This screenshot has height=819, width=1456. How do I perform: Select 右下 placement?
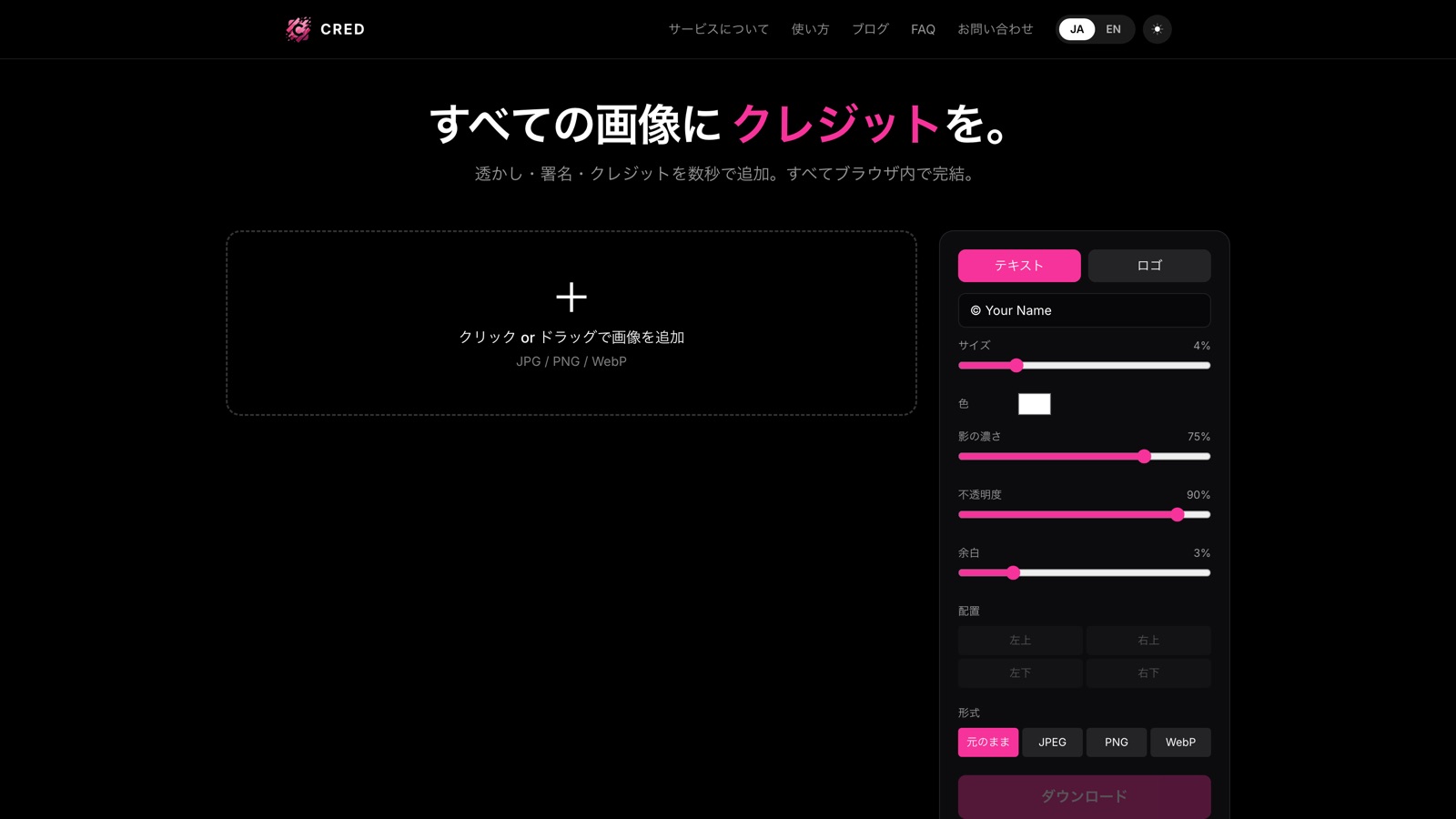point(1148,673)
